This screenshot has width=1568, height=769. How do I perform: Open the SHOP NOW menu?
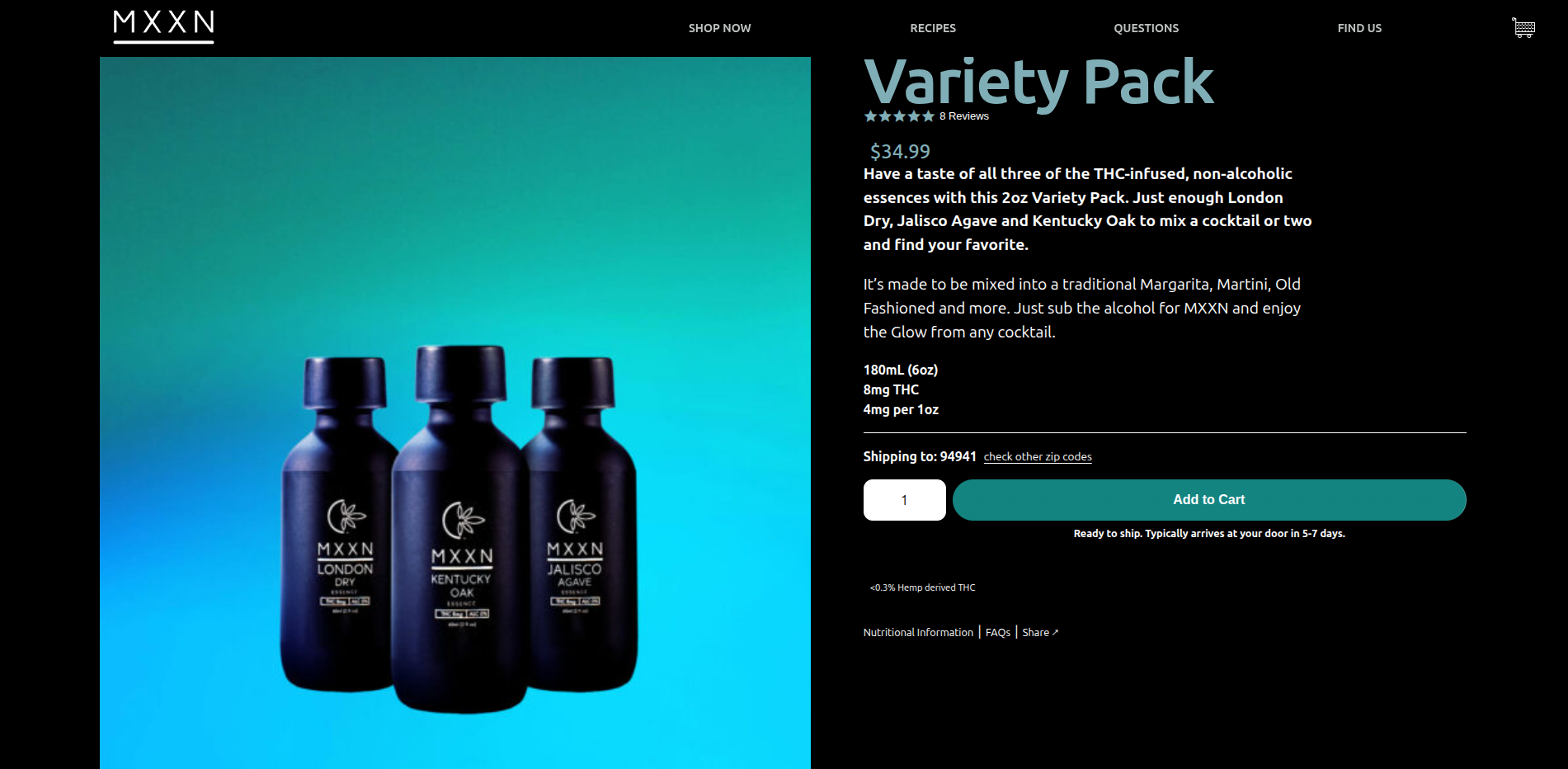point(719,28)
